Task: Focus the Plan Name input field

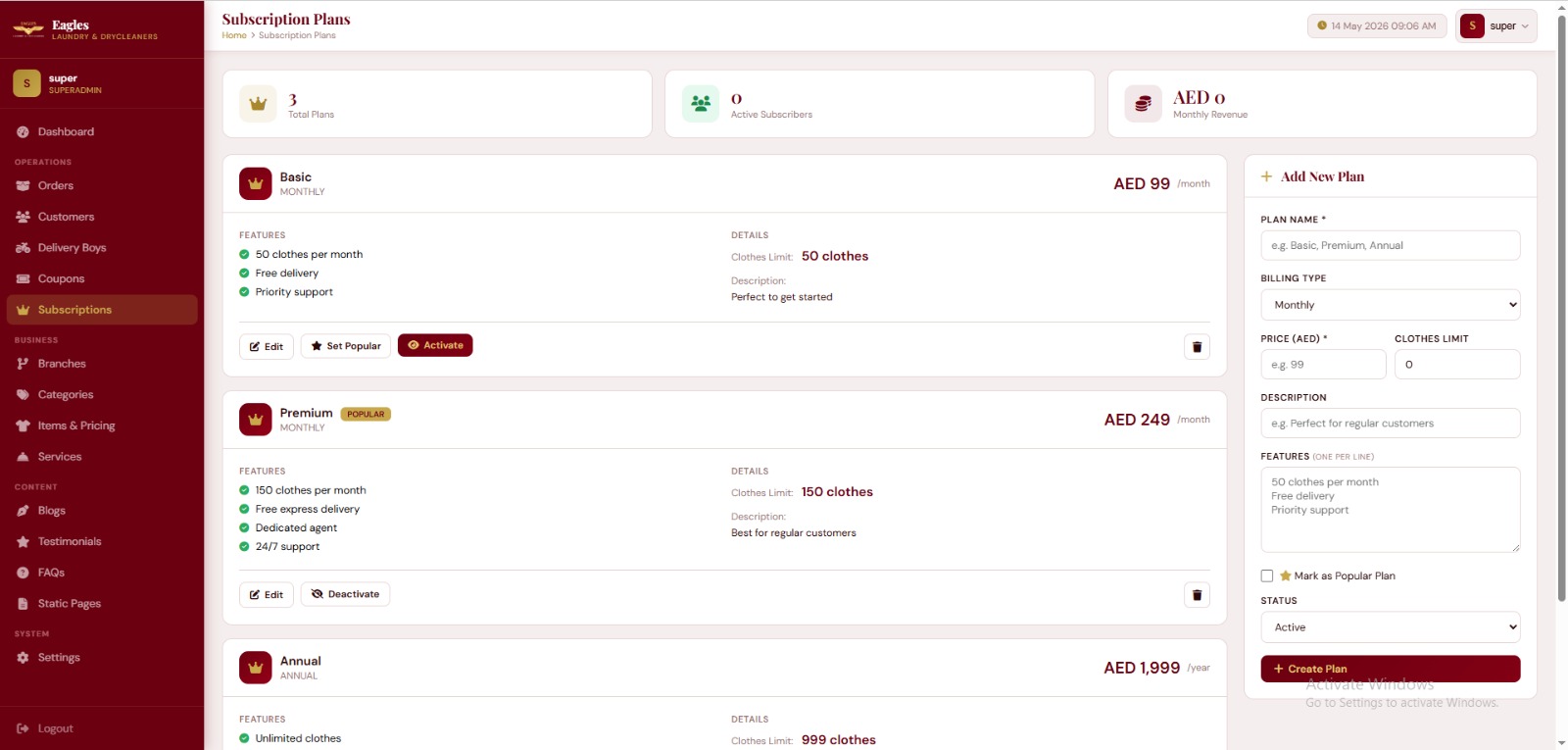Action: click(x=1391, y=245)
